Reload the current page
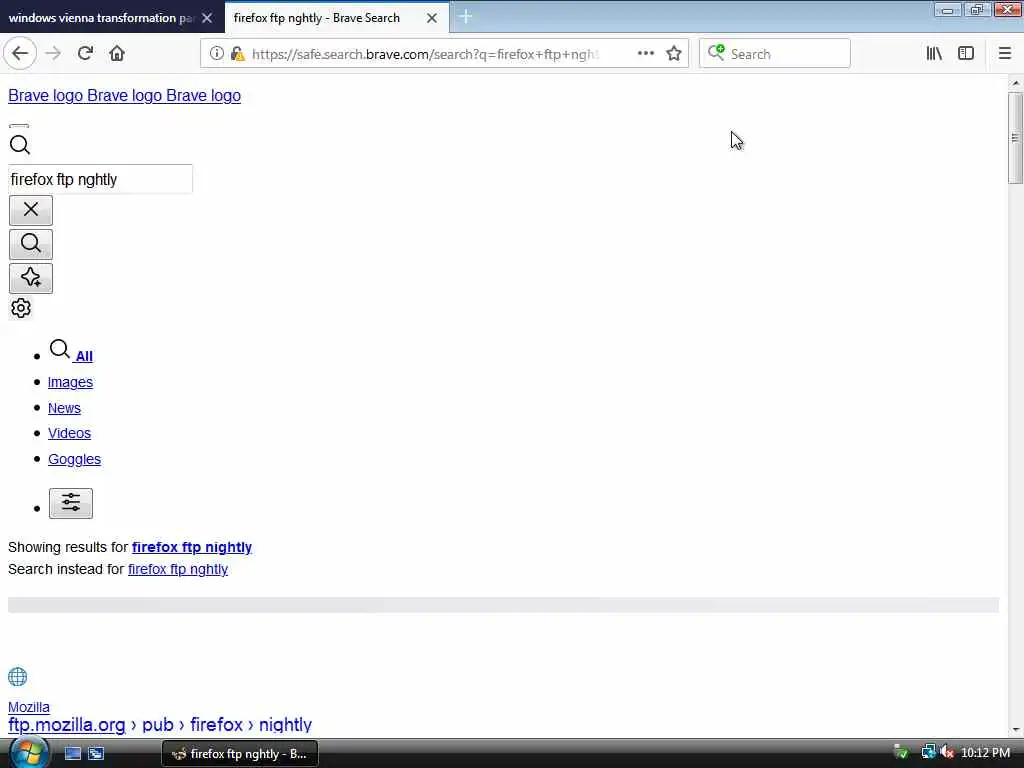Image resolution: width=1024 pixels, height=768 pixels. pos(85,54)
